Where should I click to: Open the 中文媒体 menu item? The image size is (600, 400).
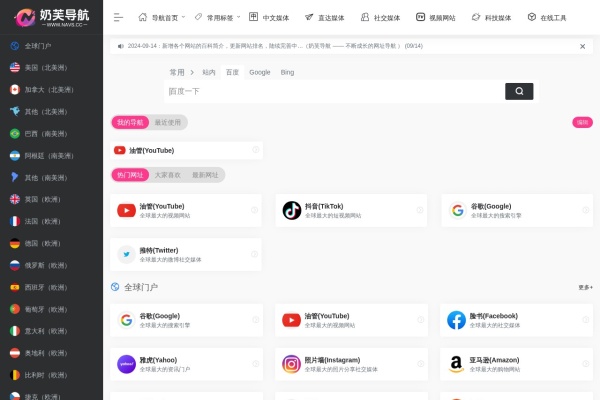pos(269,18)
